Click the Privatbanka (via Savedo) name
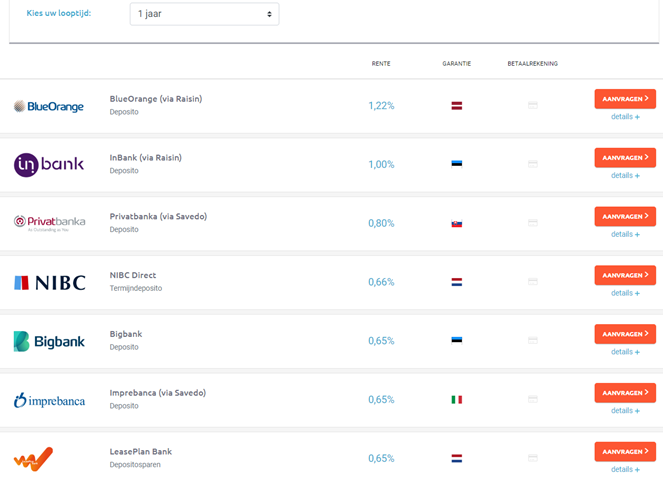The image size is (663, 482). (x=159, y=216)
